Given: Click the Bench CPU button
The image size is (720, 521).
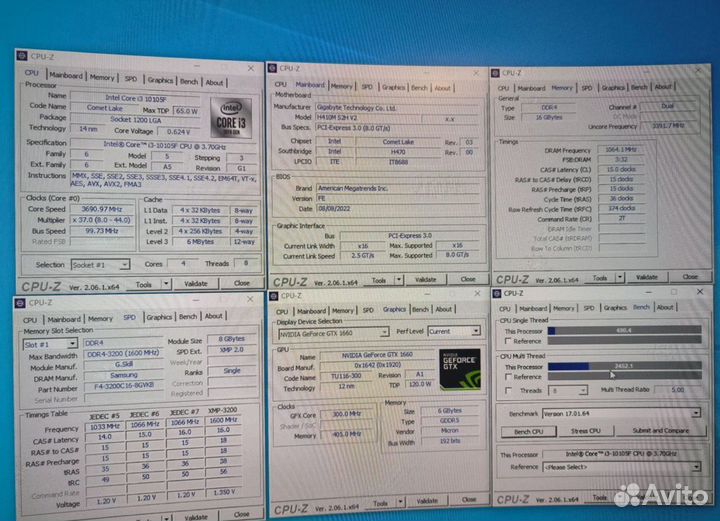Looking at the screenshot, I should click(529, 431).
